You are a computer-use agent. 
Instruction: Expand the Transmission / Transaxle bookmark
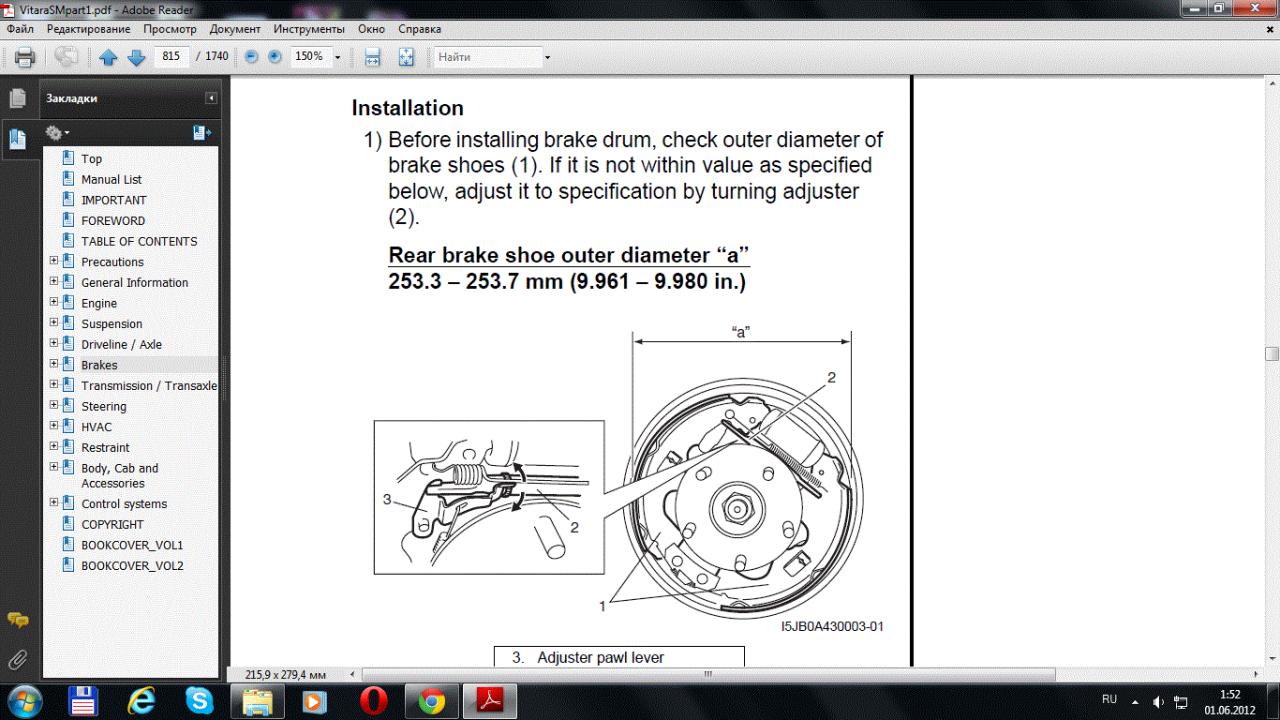54,385
